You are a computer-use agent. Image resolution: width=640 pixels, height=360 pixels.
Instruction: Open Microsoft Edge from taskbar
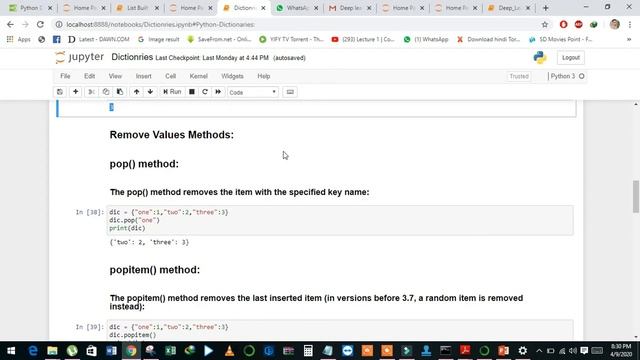click(x=33, y=351)
